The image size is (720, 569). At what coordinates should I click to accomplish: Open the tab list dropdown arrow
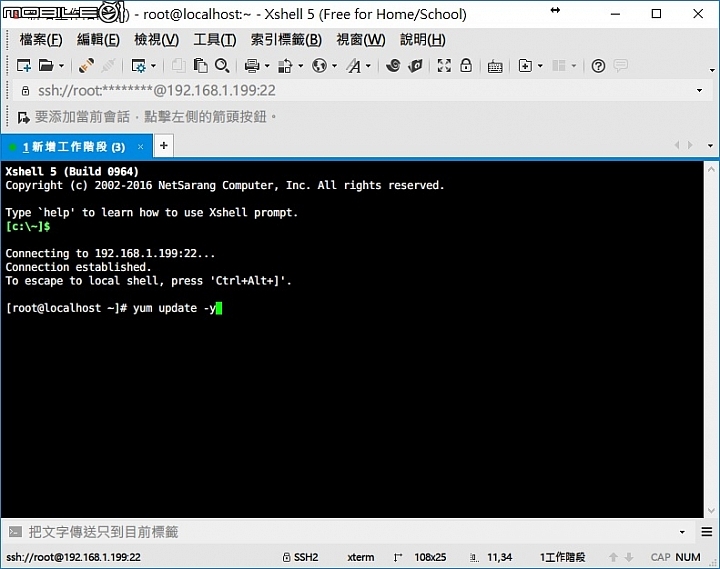pyautogui.click(x=710, y=146)
